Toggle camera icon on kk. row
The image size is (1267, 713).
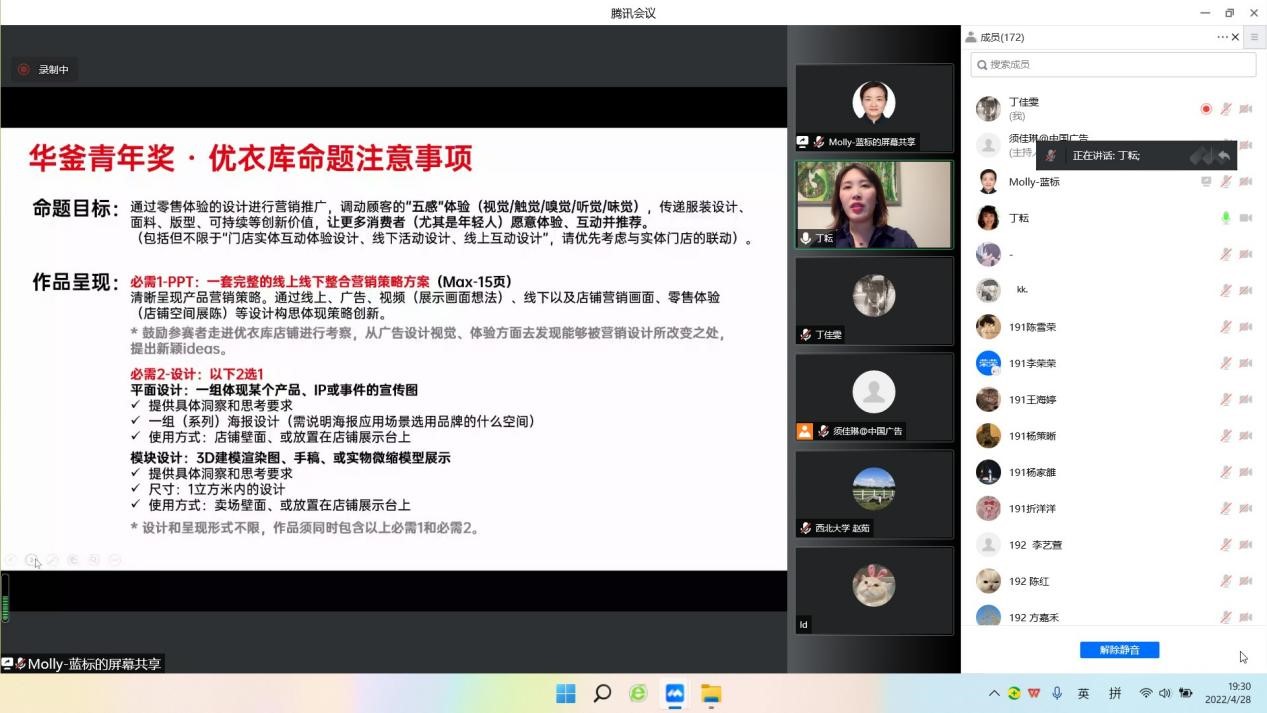point(1245,291)
